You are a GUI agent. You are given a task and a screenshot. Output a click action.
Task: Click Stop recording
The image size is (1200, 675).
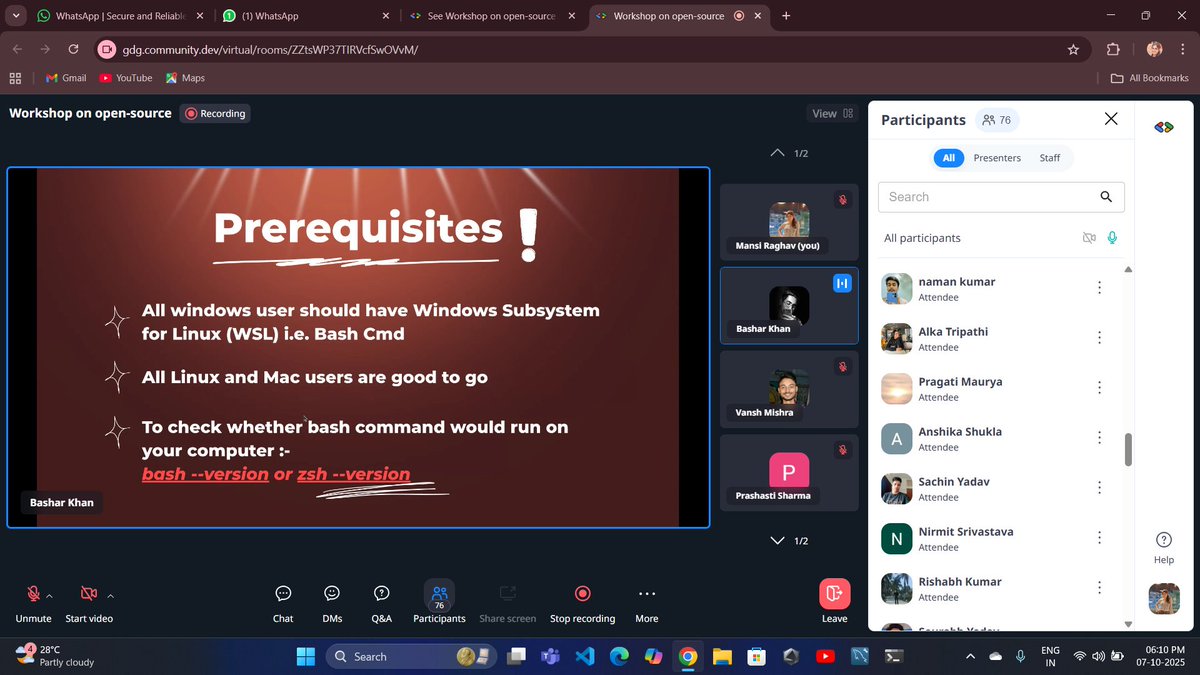pyautogui.click(x=582, y=603)
